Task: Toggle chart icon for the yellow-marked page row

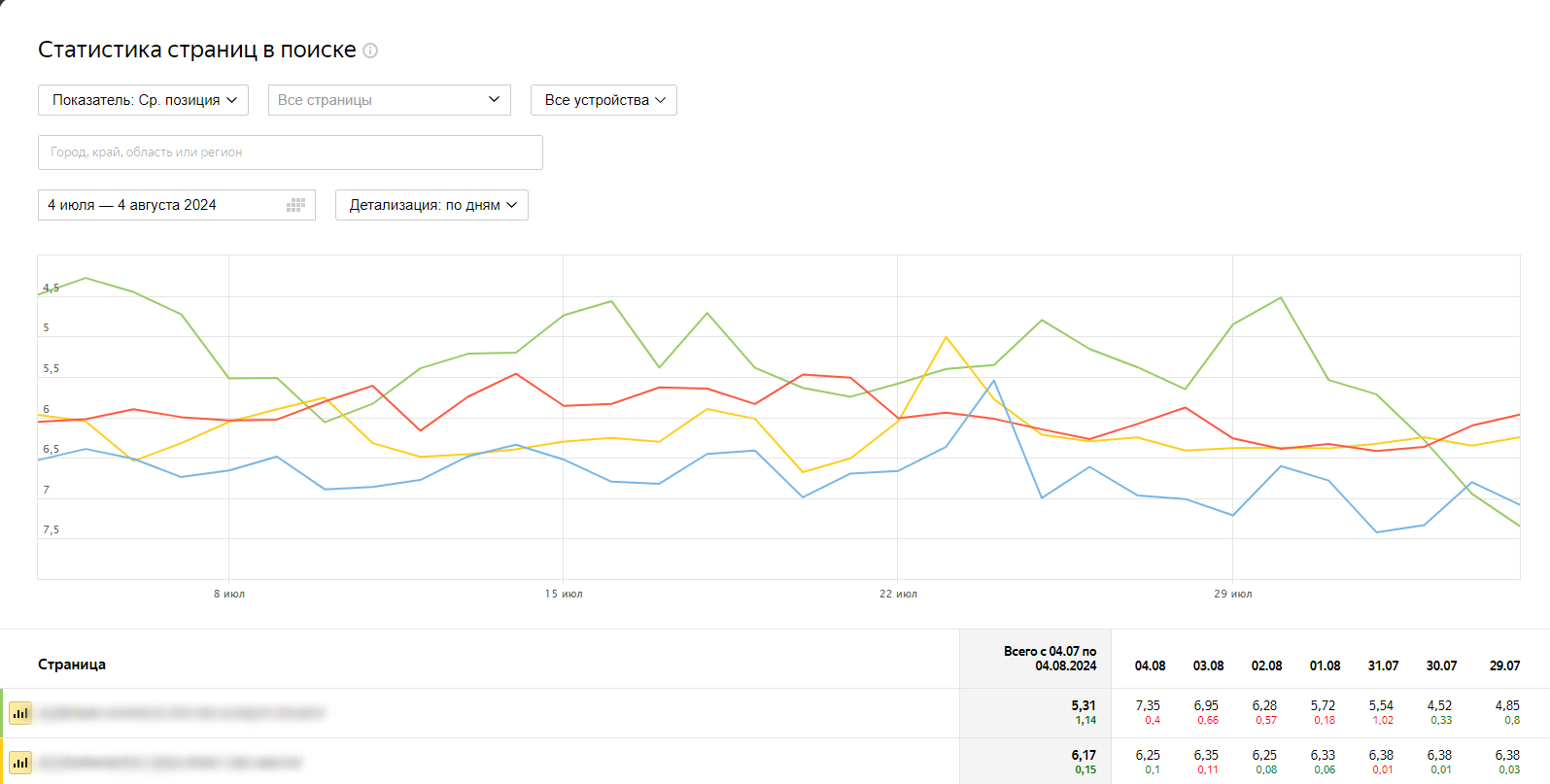Action: (x=20, y=763)
